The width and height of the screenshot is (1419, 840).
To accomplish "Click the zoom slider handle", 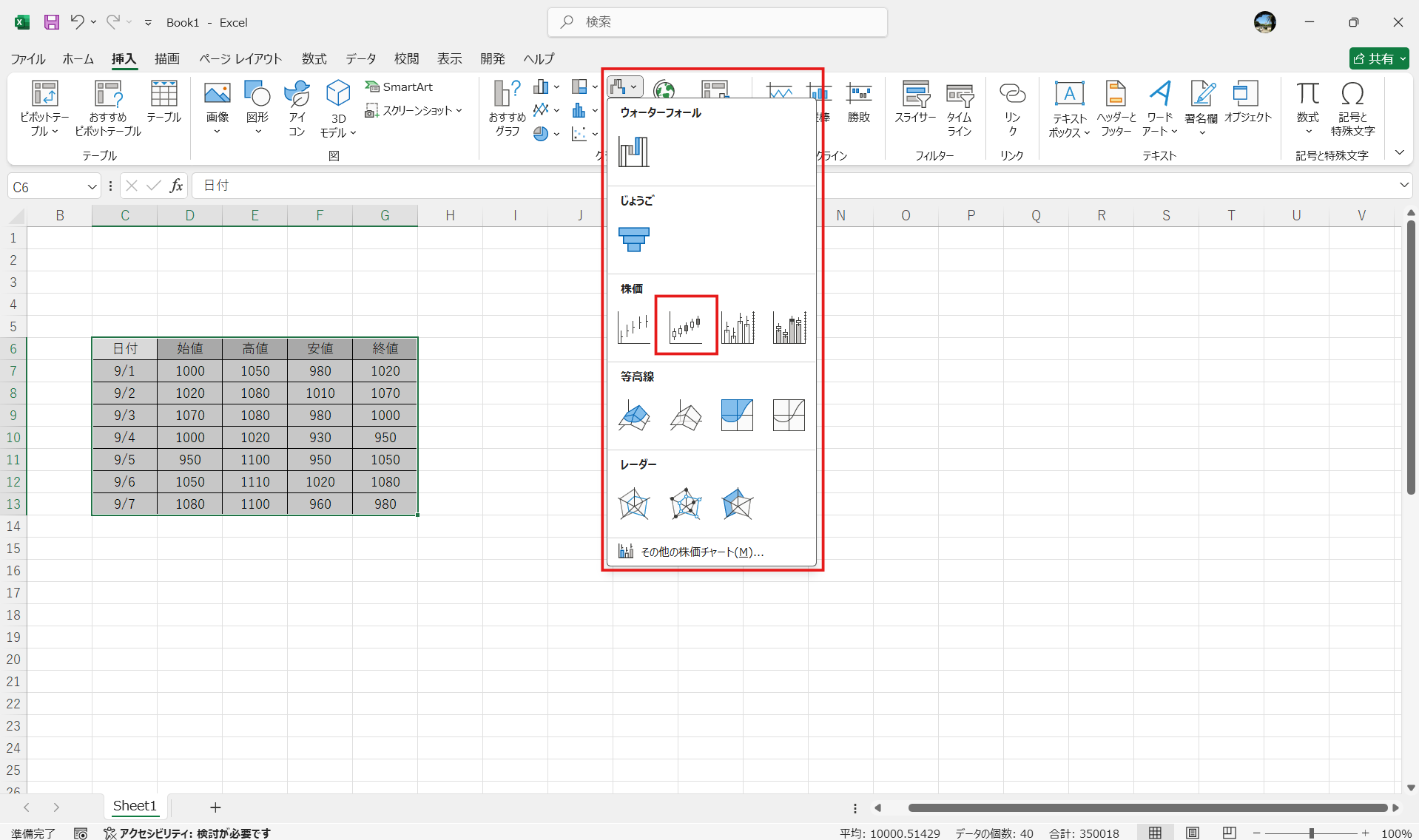I will click(1311, 833).
